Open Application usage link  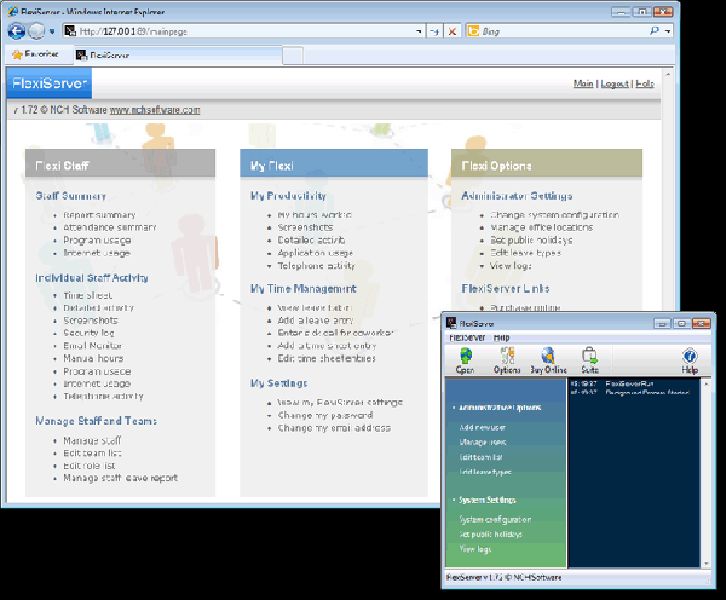(x=315, y=253)
